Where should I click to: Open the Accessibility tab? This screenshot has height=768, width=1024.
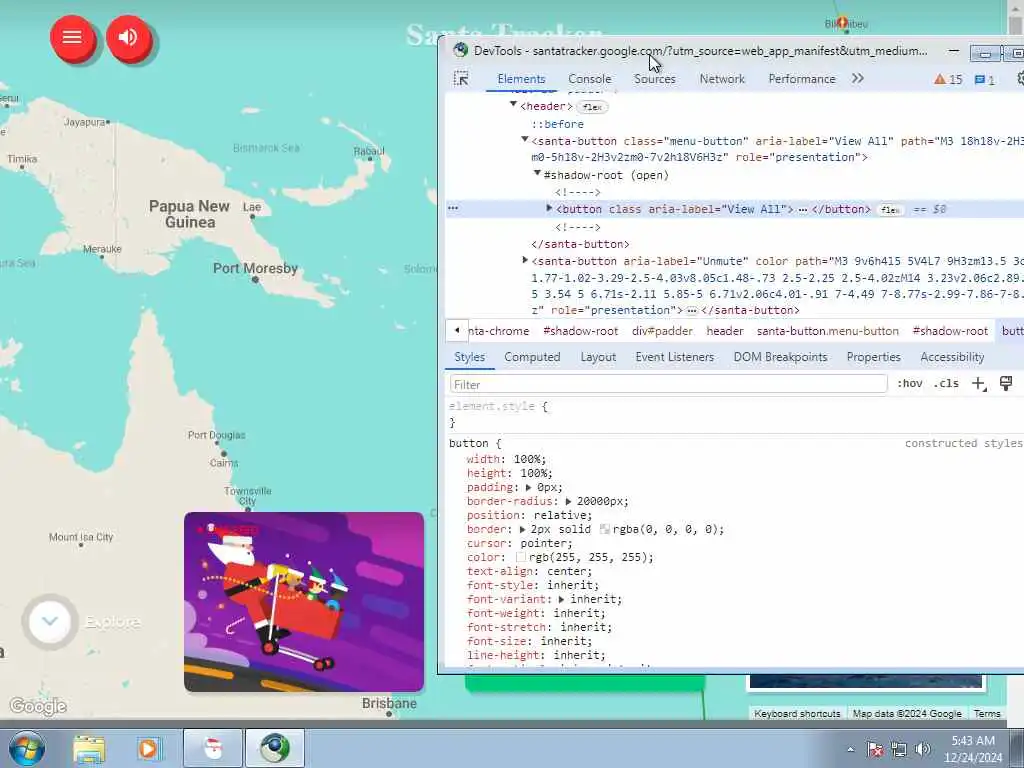click(x=952, y=357)
